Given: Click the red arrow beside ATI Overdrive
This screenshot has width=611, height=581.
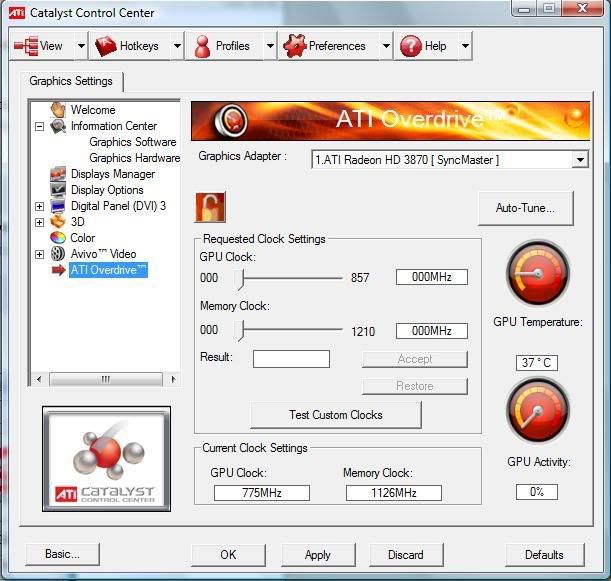Looking at the screenshot, I should pyautogui.click(x=58, y=270).
